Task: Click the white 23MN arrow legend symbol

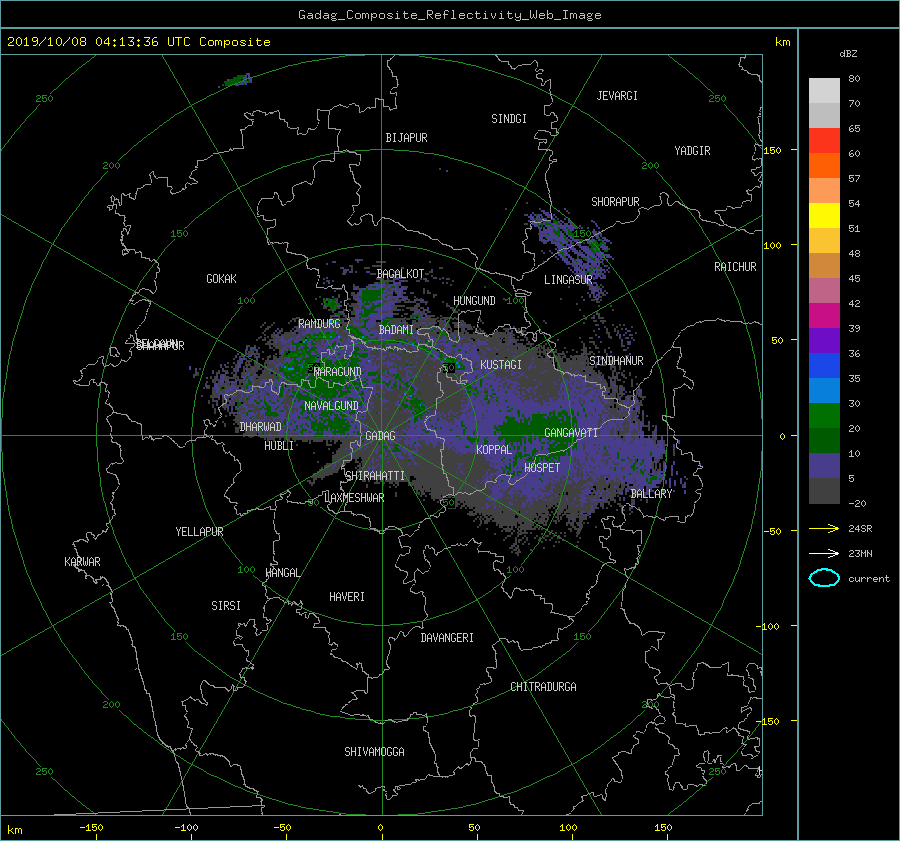Action: 824,553
